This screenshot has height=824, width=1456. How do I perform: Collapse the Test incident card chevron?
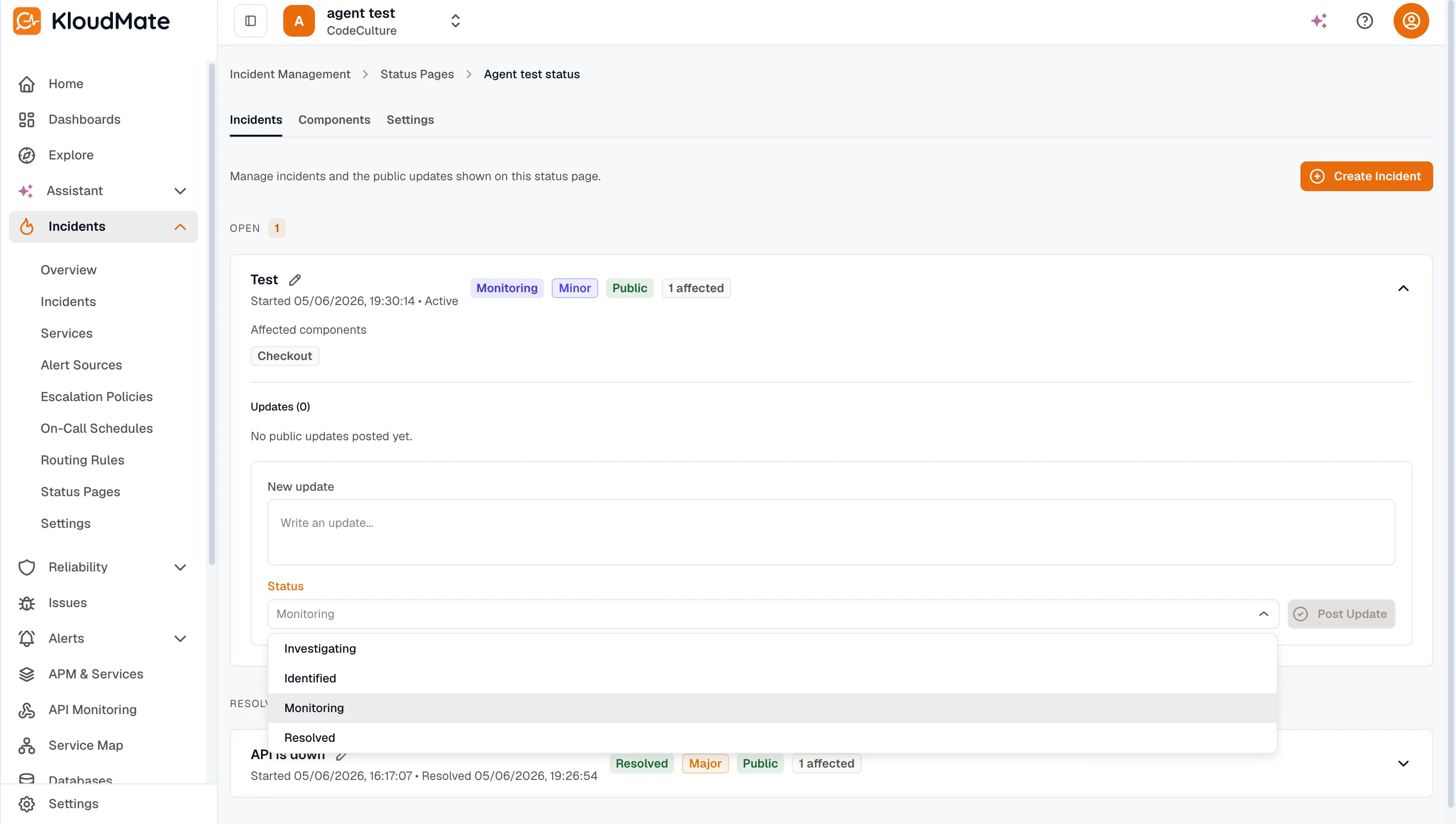(1403, 289)
